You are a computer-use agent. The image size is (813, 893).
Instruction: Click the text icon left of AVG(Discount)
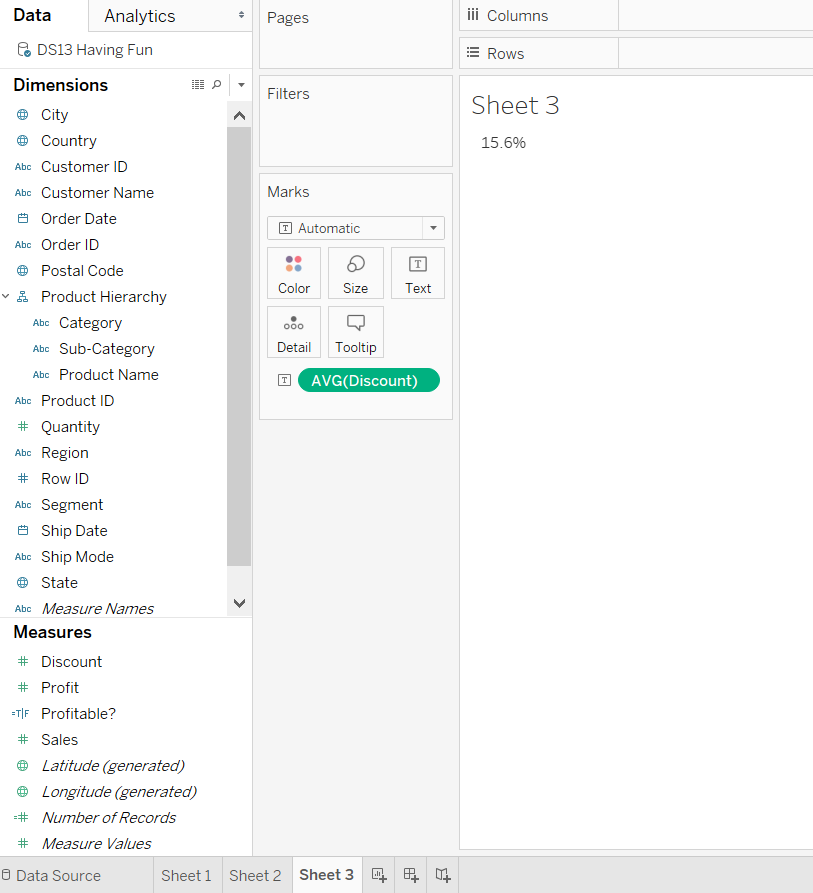coord(284,380)
